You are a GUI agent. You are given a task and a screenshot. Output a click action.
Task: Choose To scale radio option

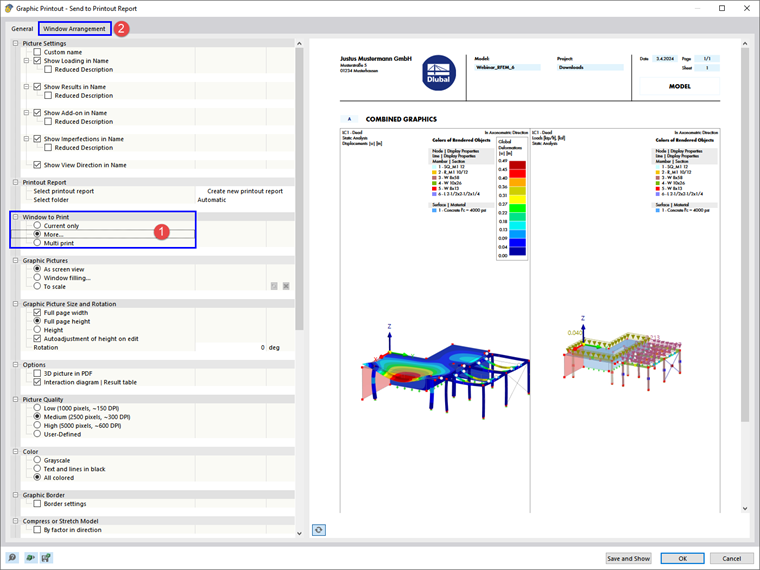pos(37,286)
